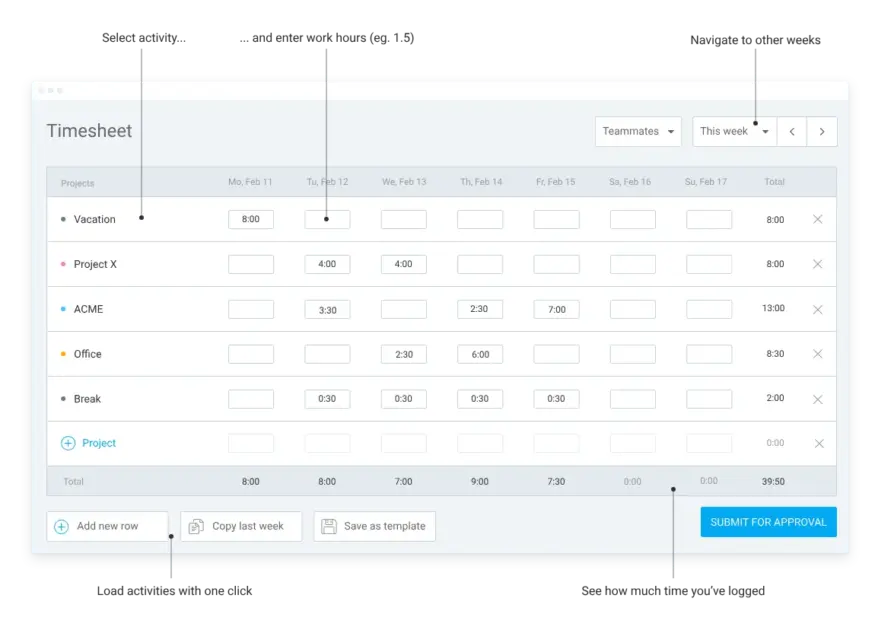This screenshot has width=875, height=630.
Task: Click the Su, Feb 17 column header
Action: [x=706, y=182]
